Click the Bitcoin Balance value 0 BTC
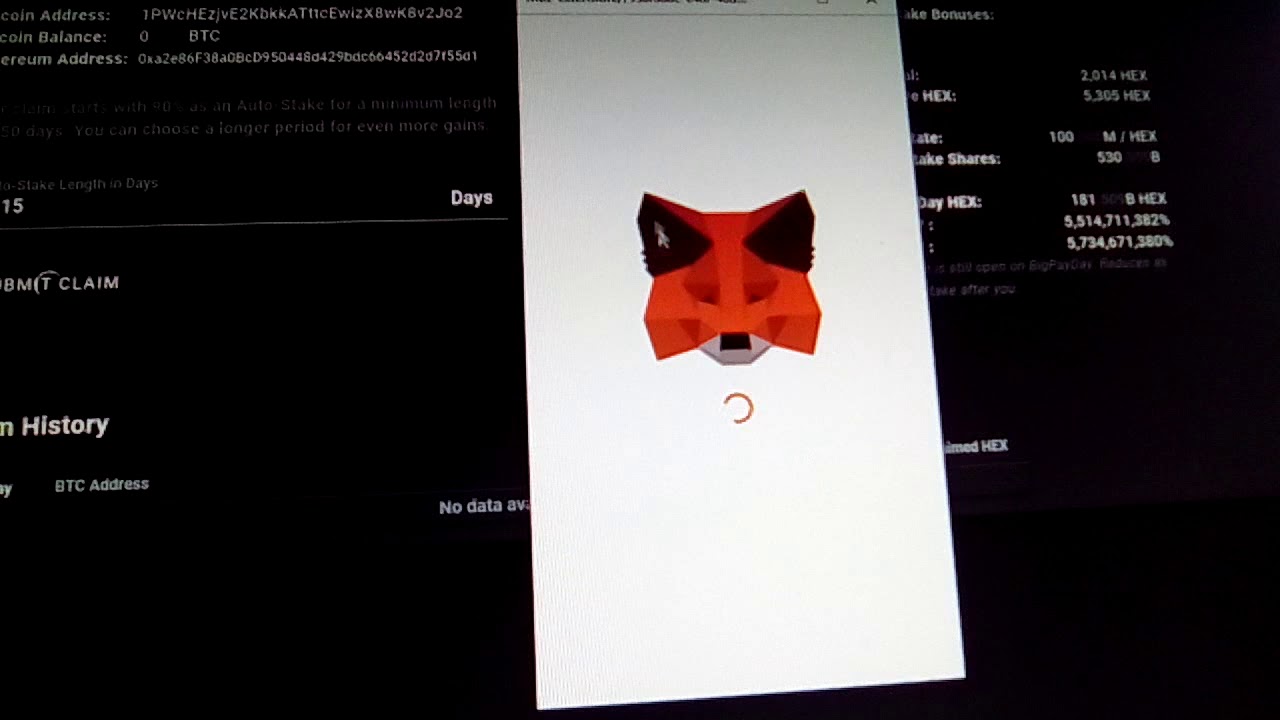 pyautogui.click(x=180, y=36)
